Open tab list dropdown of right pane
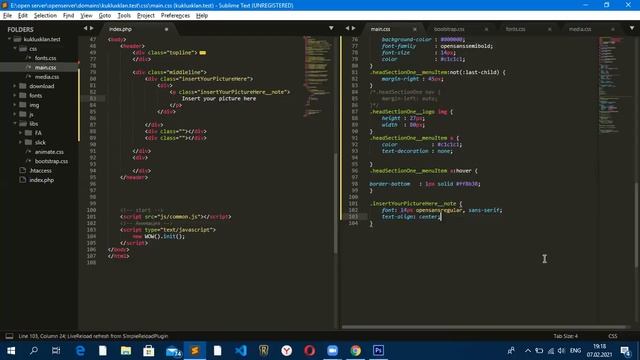 click(632, 28)
